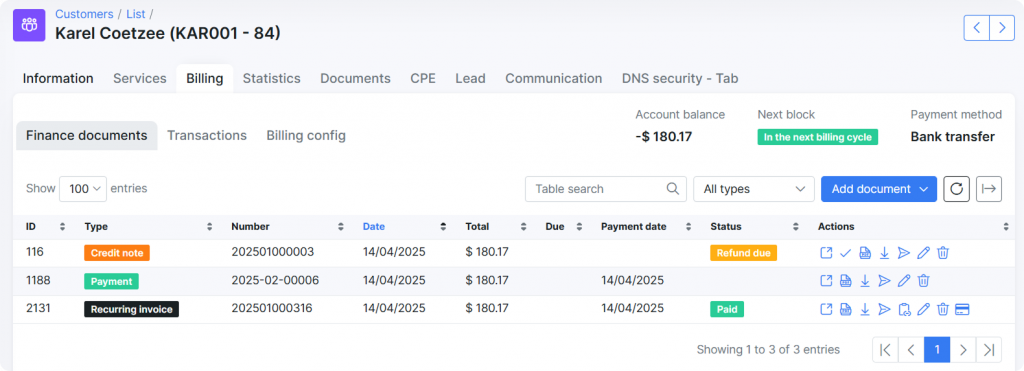Download recurring invoice 202501000316
Image resolution: width=1024 pixels, height=371 pixels.
coord(865,309)
